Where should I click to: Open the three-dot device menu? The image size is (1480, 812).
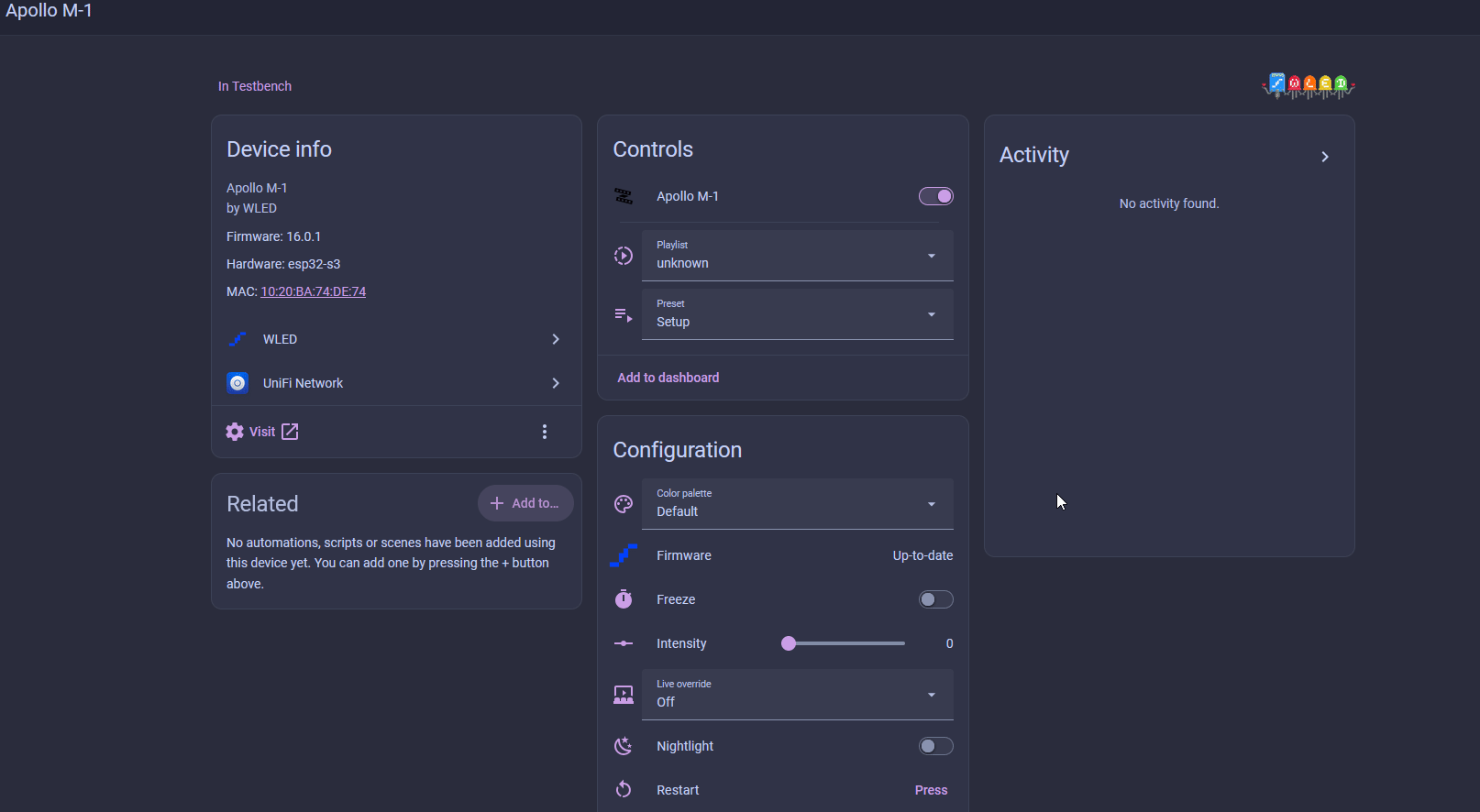pos(545,432)
